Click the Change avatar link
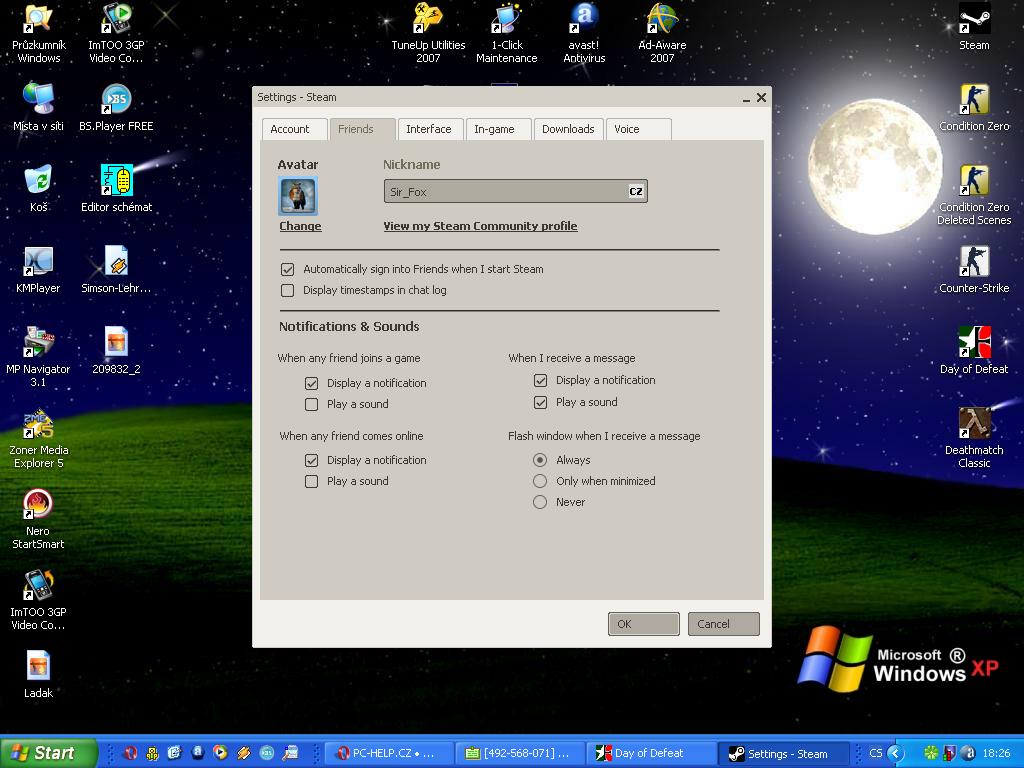1024x768 pixels. click(x=300, y=226)
